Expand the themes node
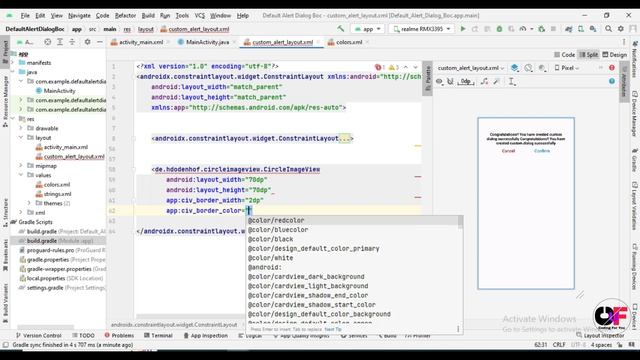 (29, 203)
